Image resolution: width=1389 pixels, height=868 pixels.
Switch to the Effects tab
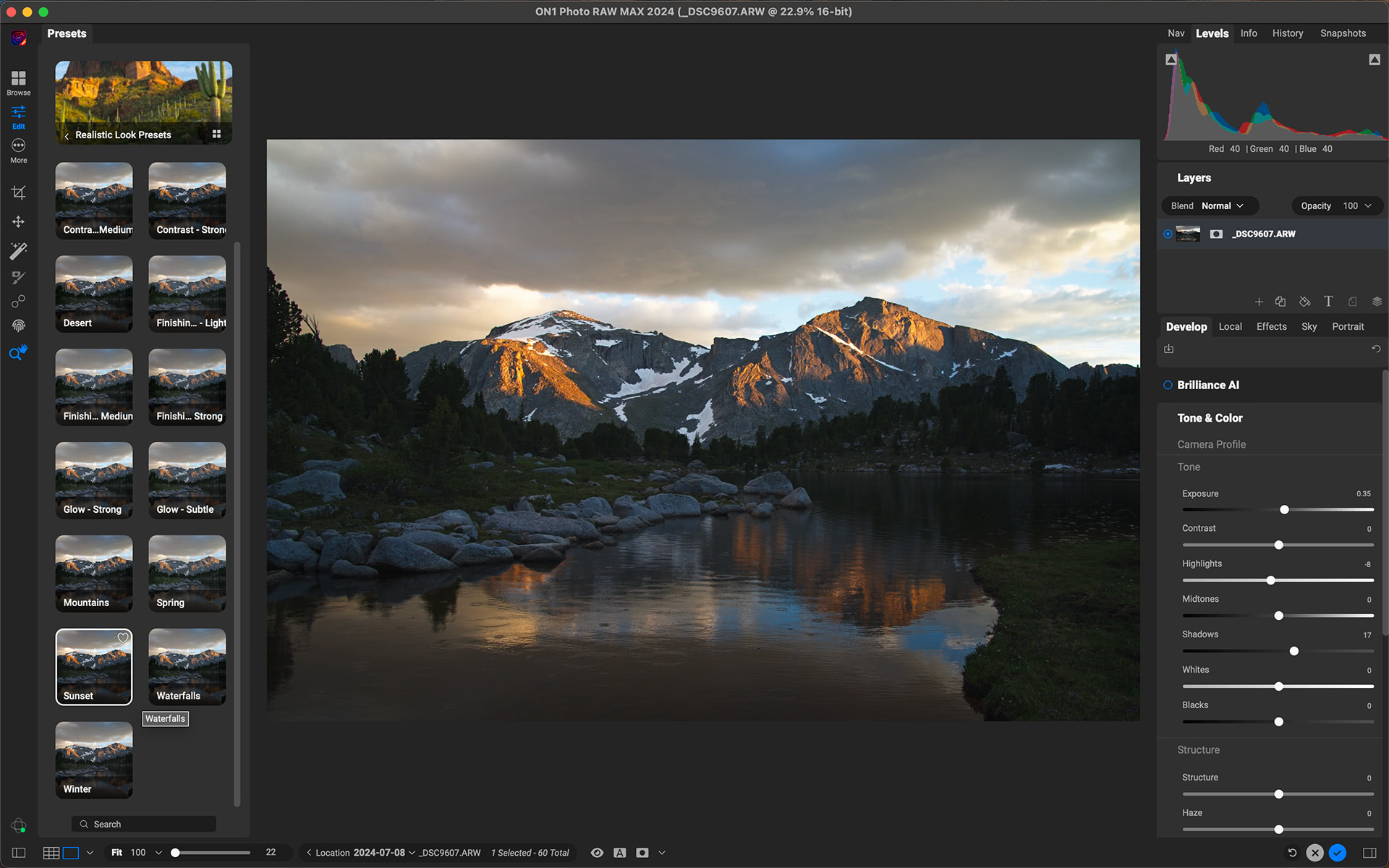(x=1271, y=326)
